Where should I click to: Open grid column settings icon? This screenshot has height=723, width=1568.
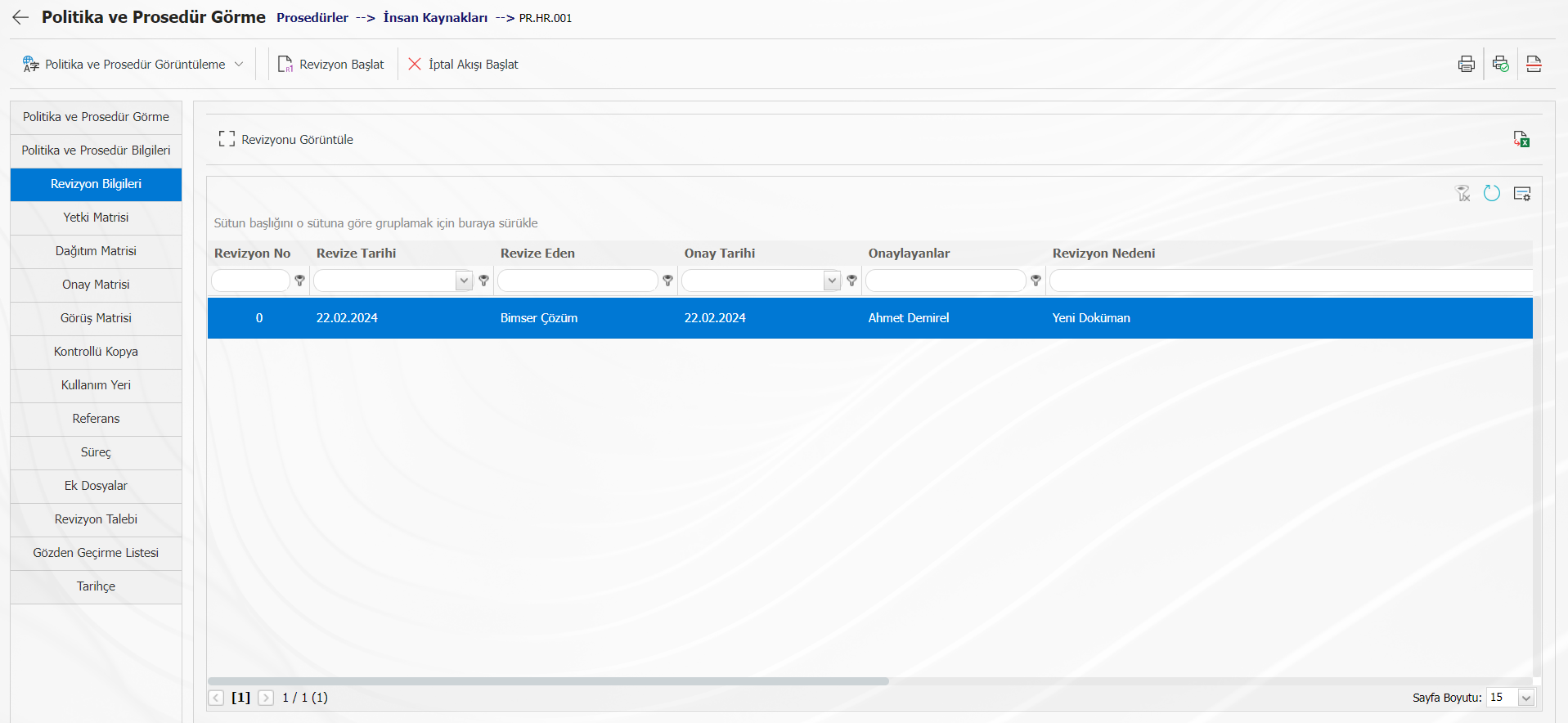(x=1522, y=194)
